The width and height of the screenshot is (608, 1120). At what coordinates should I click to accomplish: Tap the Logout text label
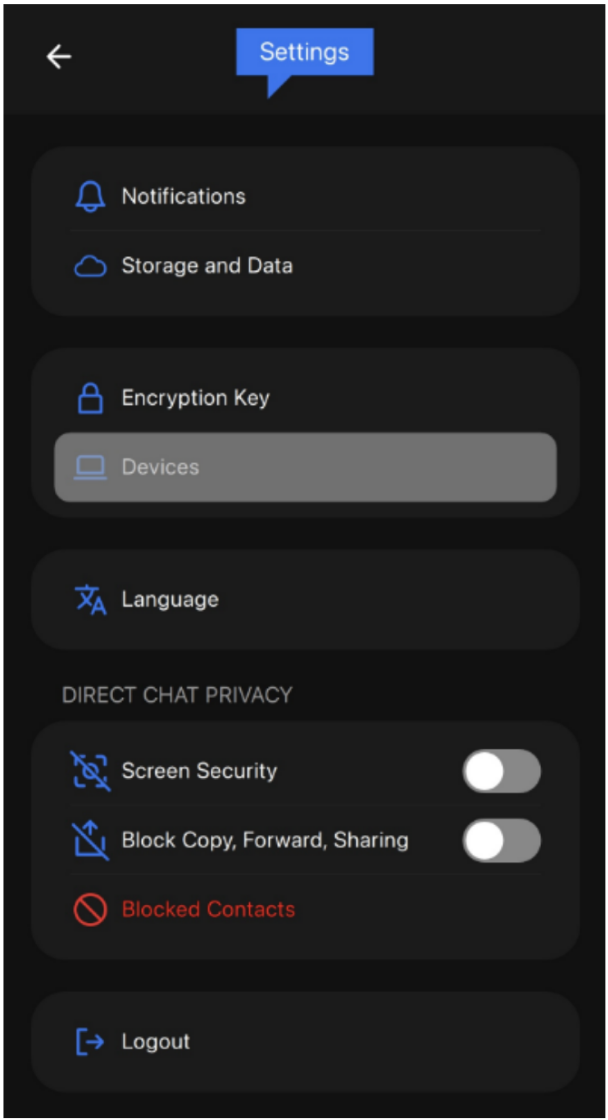156,1041
